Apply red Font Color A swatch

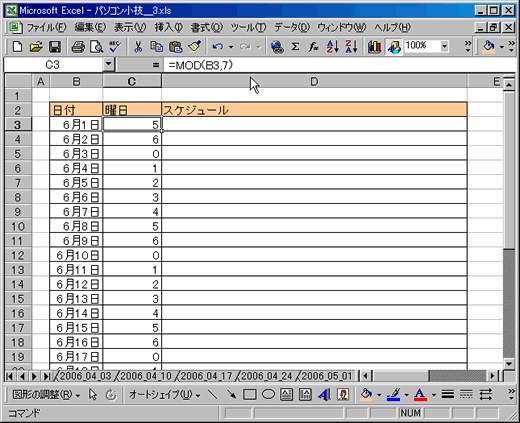click(420, 395)
